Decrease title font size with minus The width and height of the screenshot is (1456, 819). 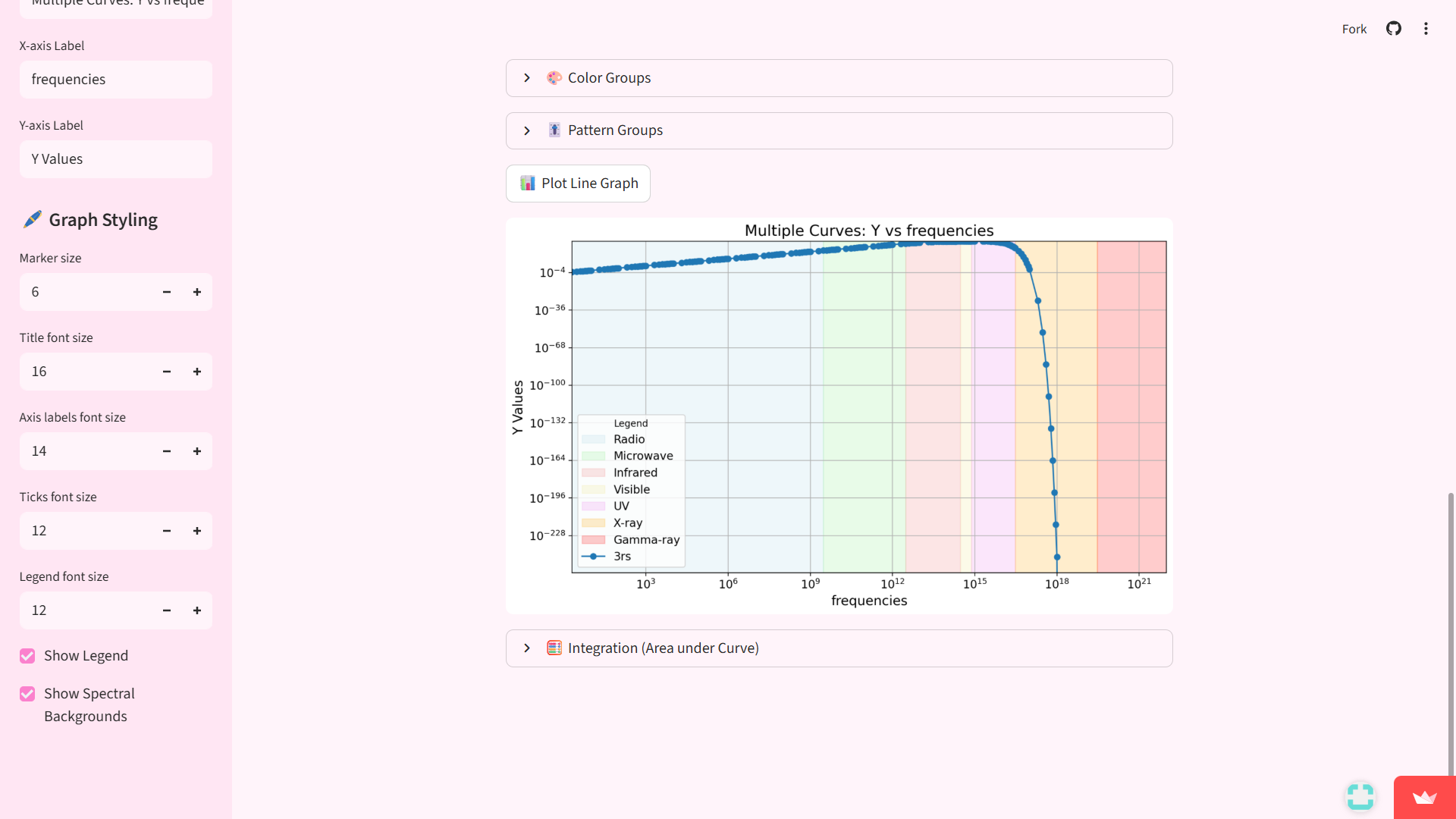pos(167,372)
